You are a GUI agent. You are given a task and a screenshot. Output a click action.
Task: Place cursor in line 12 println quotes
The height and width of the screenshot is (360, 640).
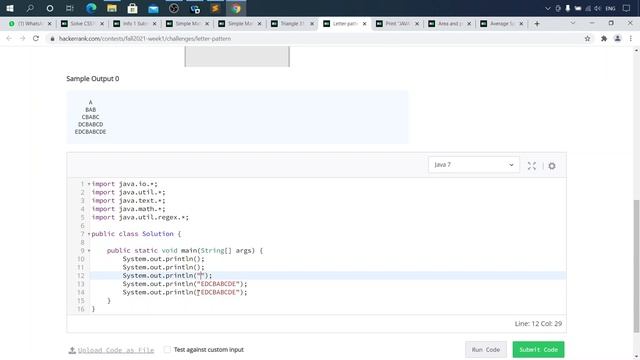click(x=201, y=276)
